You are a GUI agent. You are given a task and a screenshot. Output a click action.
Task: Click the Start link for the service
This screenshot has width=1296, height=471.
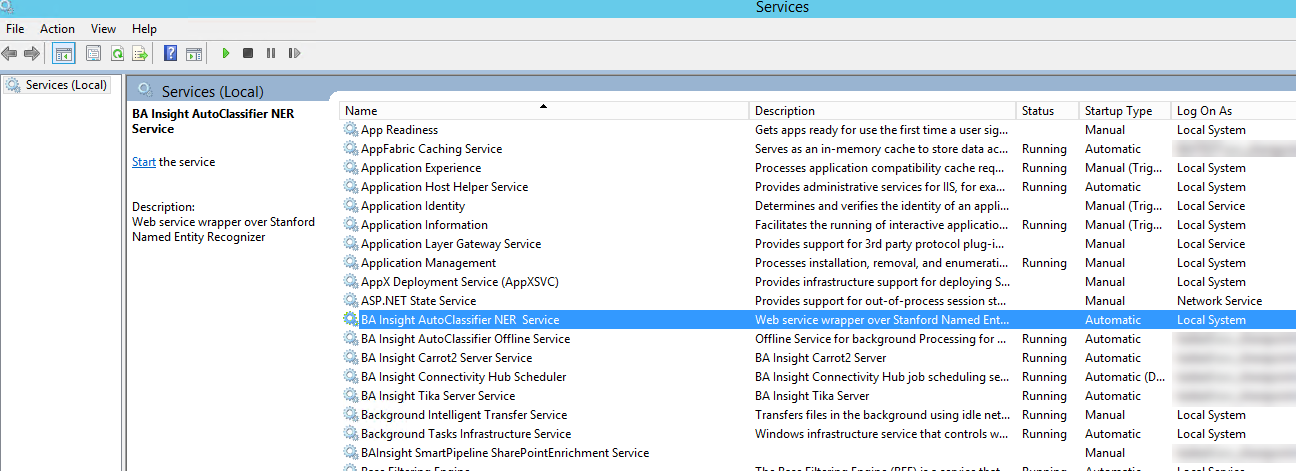click(143, 162)
